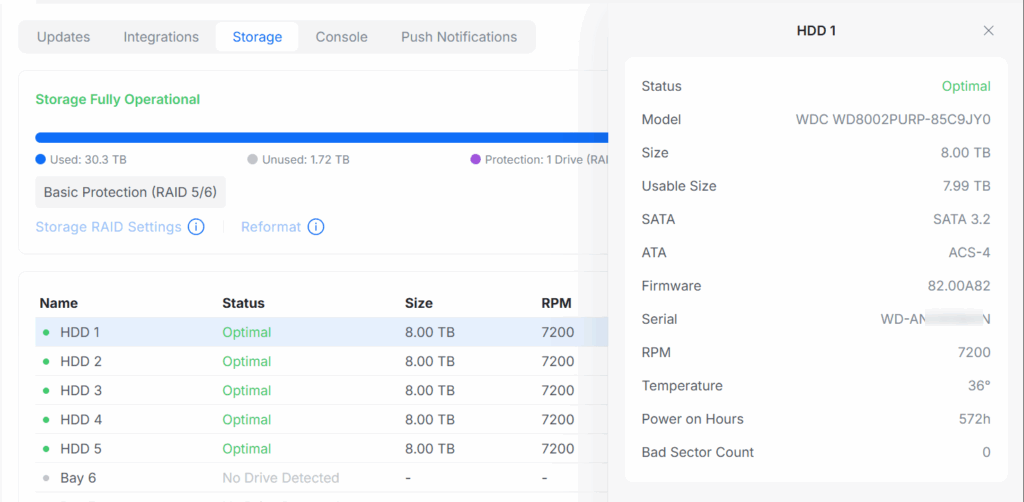
Task: Click the info icon beside Storage RAID Settings
Action: [196, 227]
